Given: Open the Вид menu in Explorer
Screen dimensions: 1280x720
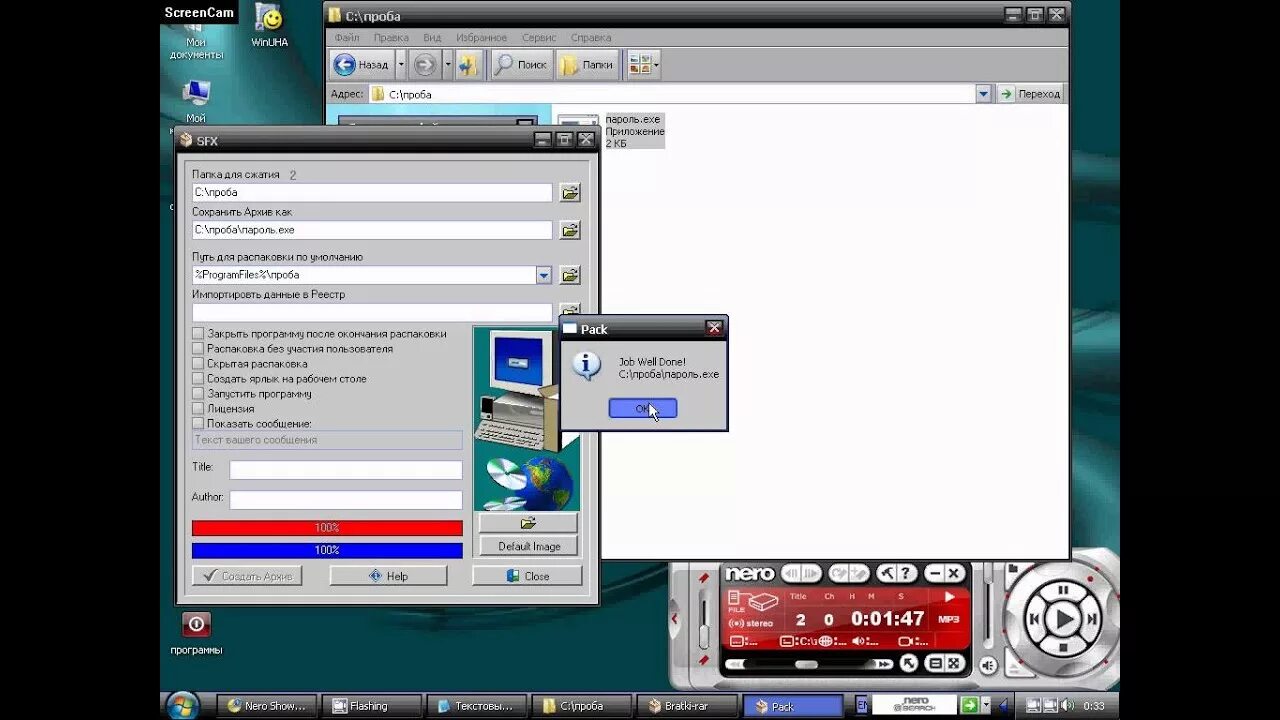Looking at the screenshot, I should 432,37.
